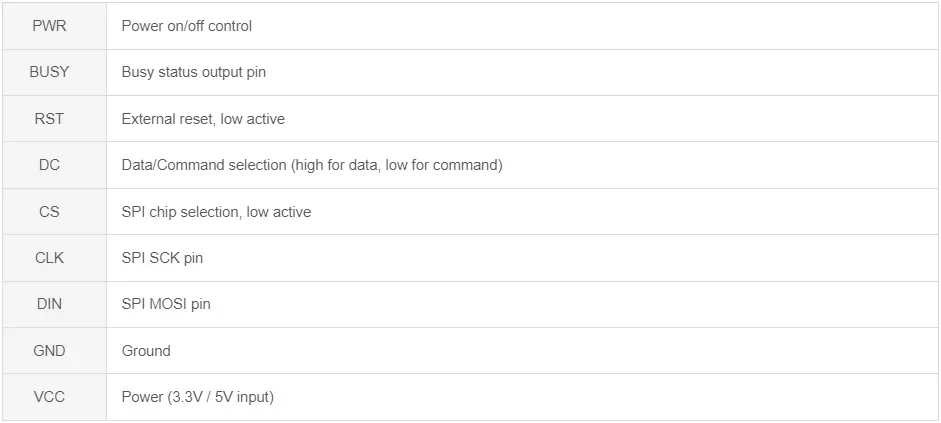The width and height of the screenshot is (941, 423).
Task: Click the GND pin label cell
Action: pos(49,351)
